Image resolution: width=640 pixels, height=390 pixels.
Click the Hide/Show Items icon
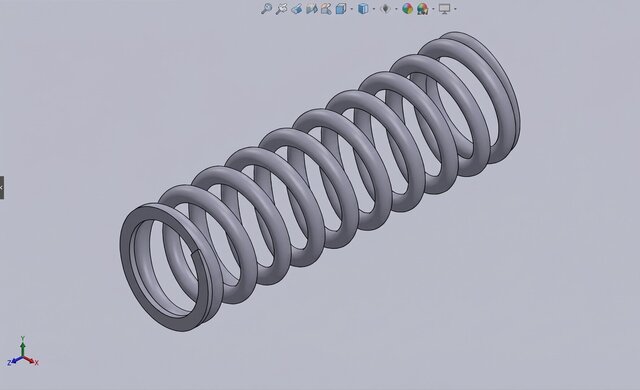[385, 9]
